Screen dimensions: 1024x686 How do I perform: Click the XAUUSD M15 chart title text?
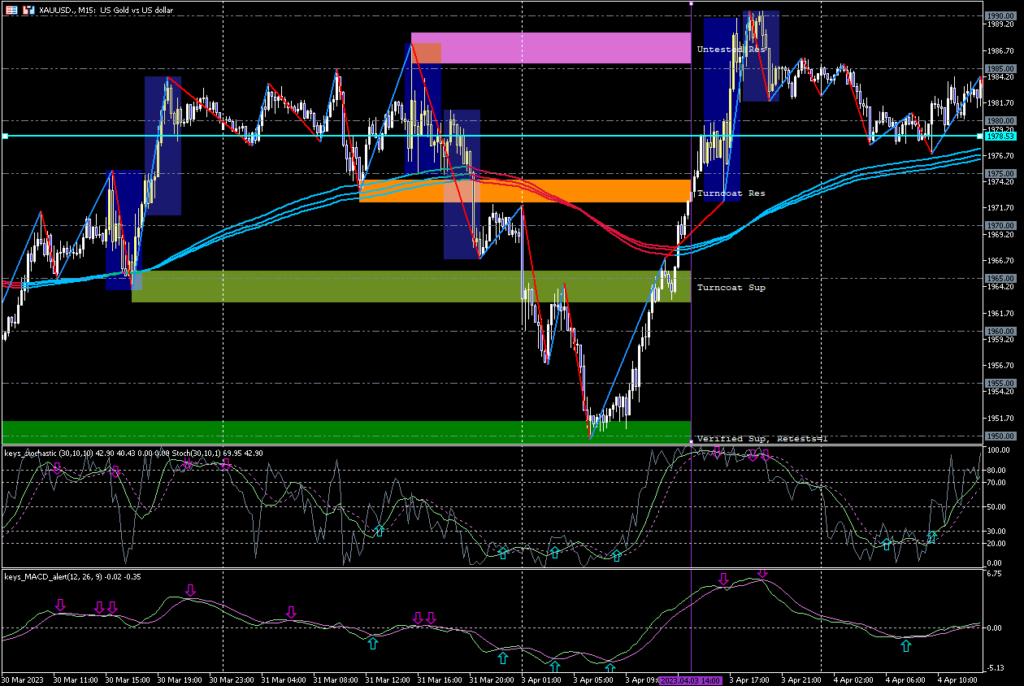pyautogui.click(x=85, y=8)
